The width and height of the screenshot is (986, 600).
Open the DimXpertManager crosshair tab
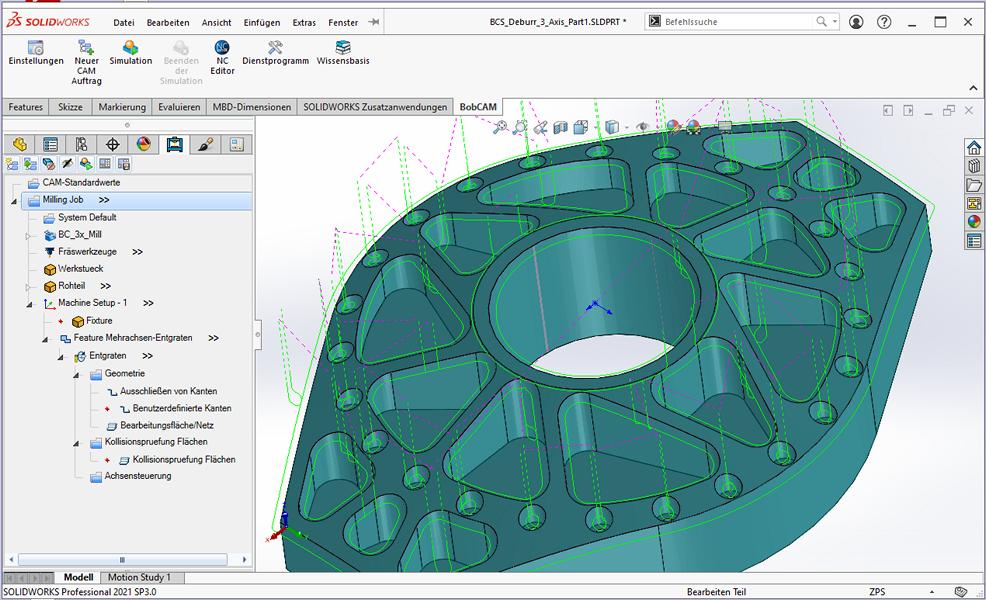coord(113,145)
